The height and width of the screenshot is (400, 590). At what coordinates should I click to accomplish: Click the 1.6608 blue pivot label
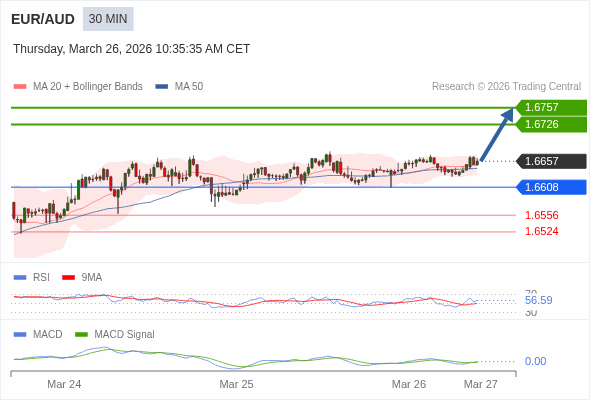551,187
